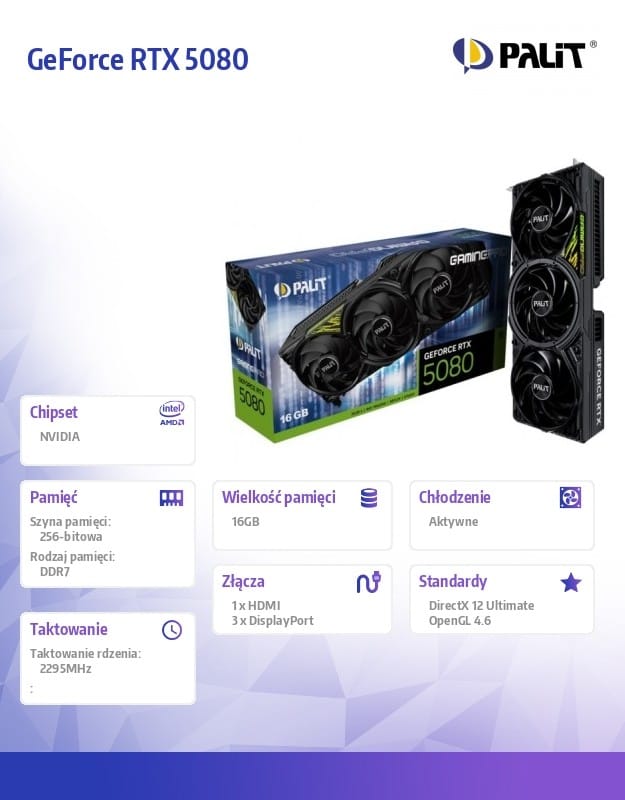Click the product box image of RTX 5080
This screenshot has width=625, height=800.
(x=366, y=336)
